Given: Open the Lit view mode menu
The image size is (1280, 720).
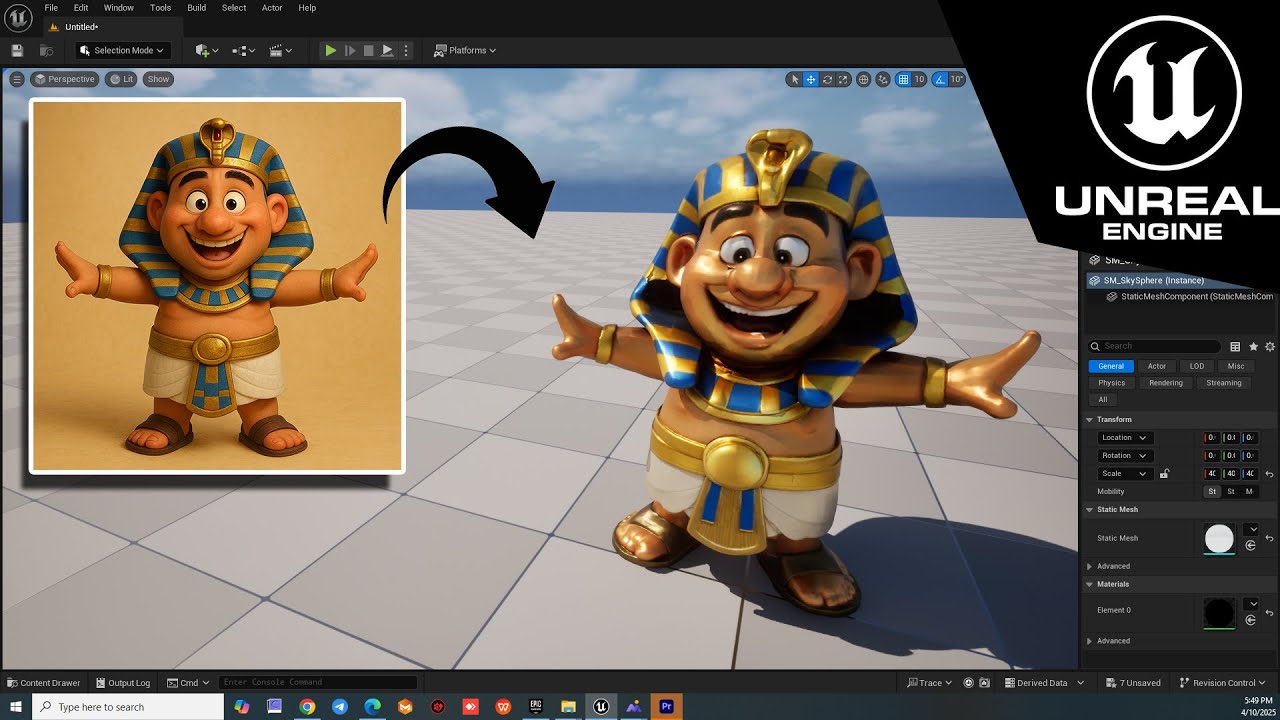Looking at the screenshot, I should pyautogui.click(x=122, y=79).
